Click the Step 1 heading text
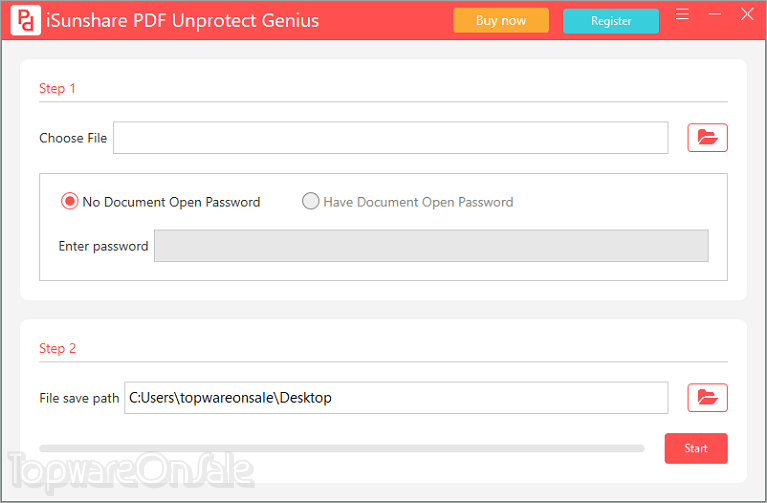Image resolution: width=767 pixels, height=503 pixels. tap(57, 89)
